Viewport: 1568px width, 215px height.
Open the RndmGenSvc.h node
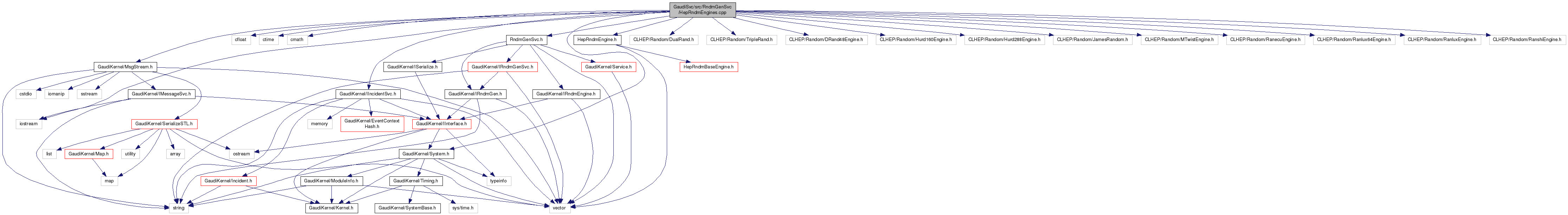526,40
